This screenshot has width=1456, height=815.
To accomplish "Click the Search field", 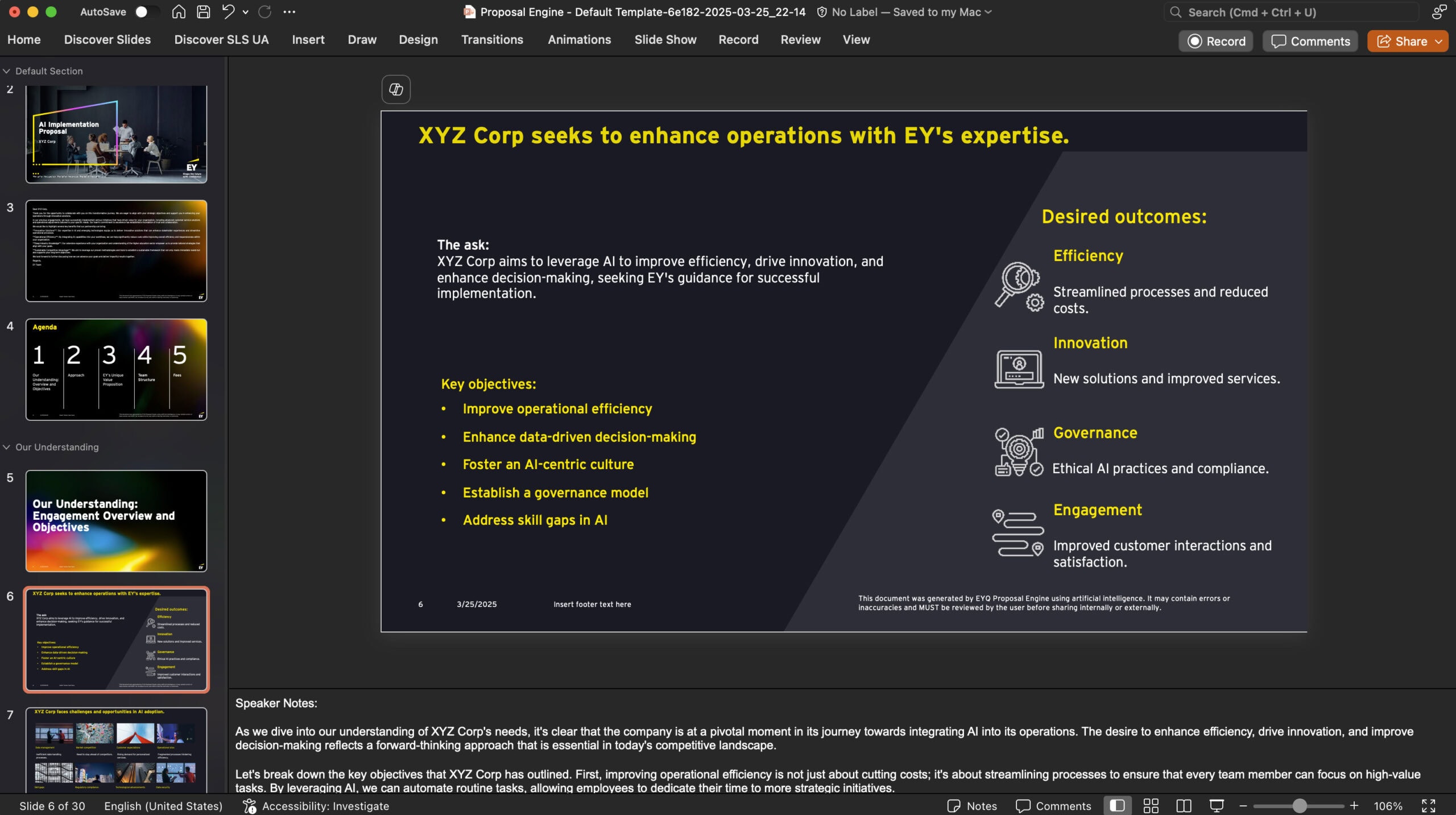I will [x=1291, y=12].
